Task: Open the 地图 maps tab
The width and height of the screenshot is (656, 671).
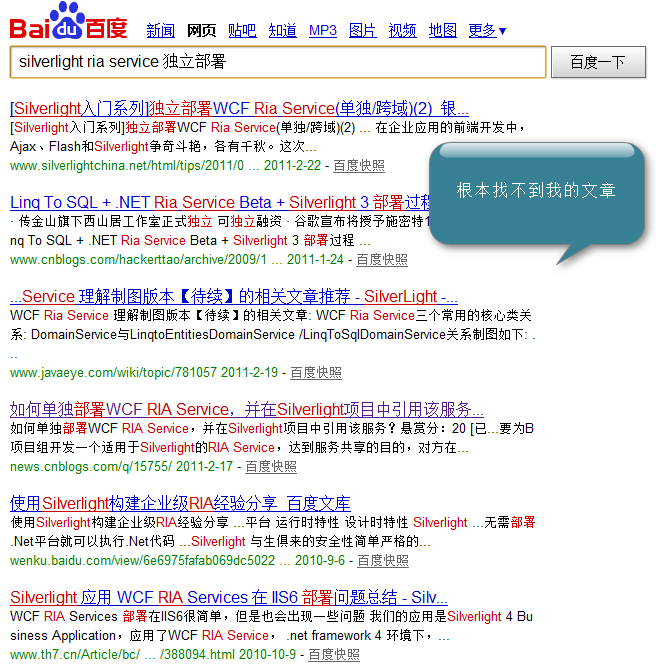Action: pyautogui.click(x=442, y=31)
